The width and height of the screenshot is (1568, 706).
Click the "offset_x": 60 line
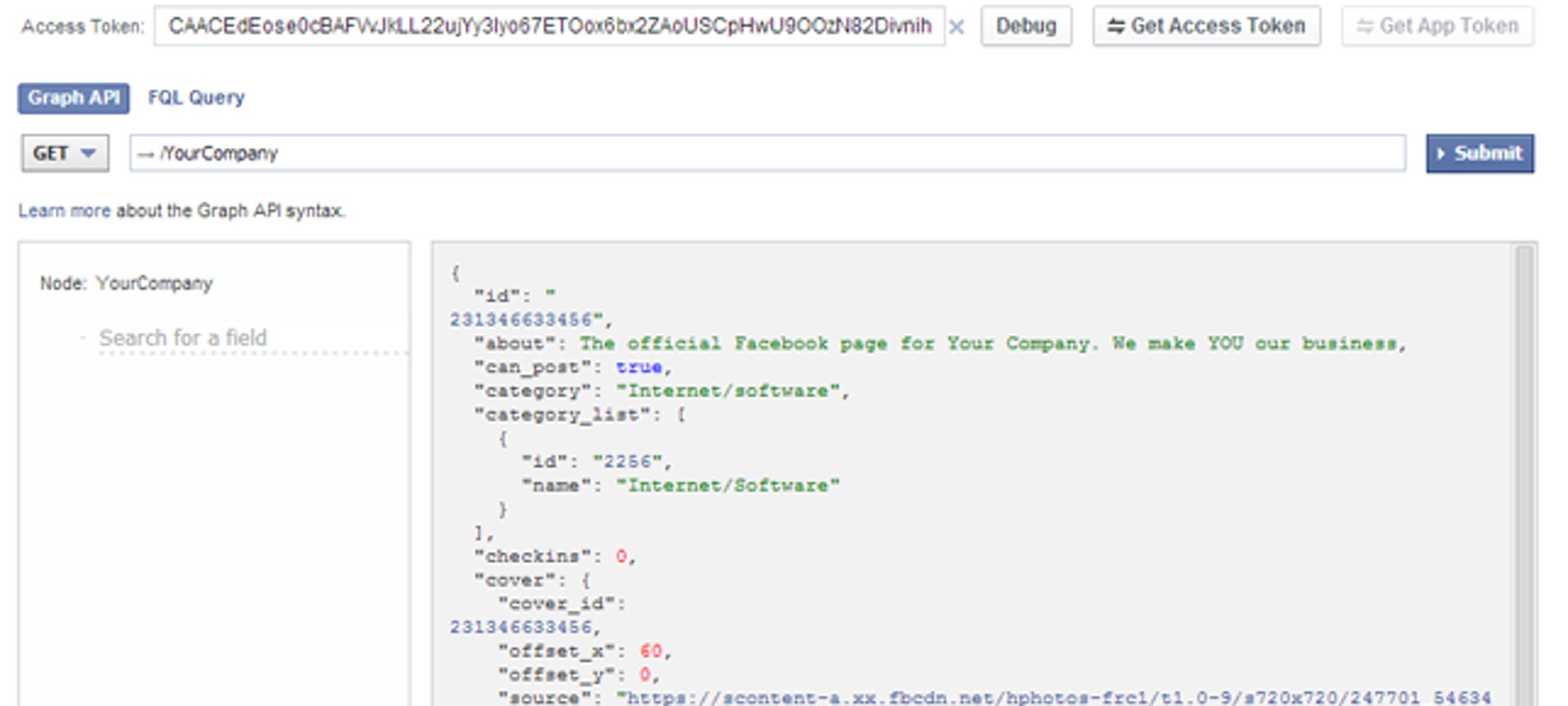point(585,651)
